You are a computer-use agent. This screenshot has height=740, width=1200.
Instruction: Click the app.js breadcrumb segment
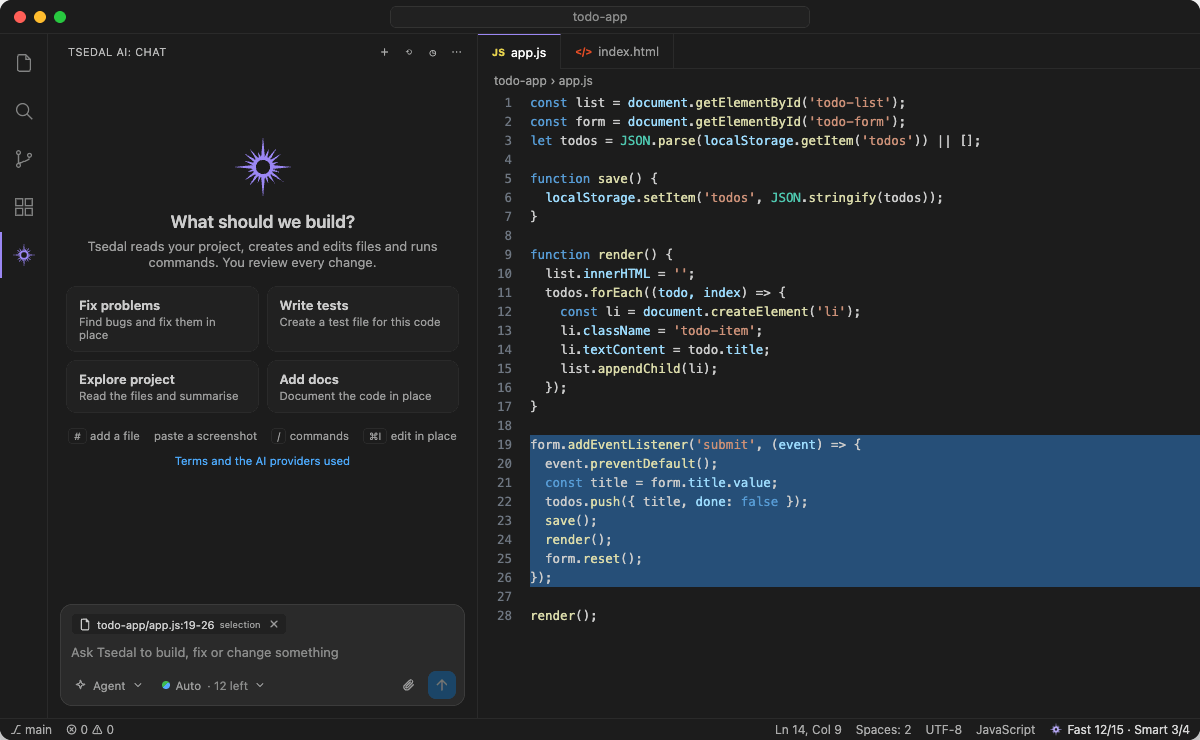[575, 81]
